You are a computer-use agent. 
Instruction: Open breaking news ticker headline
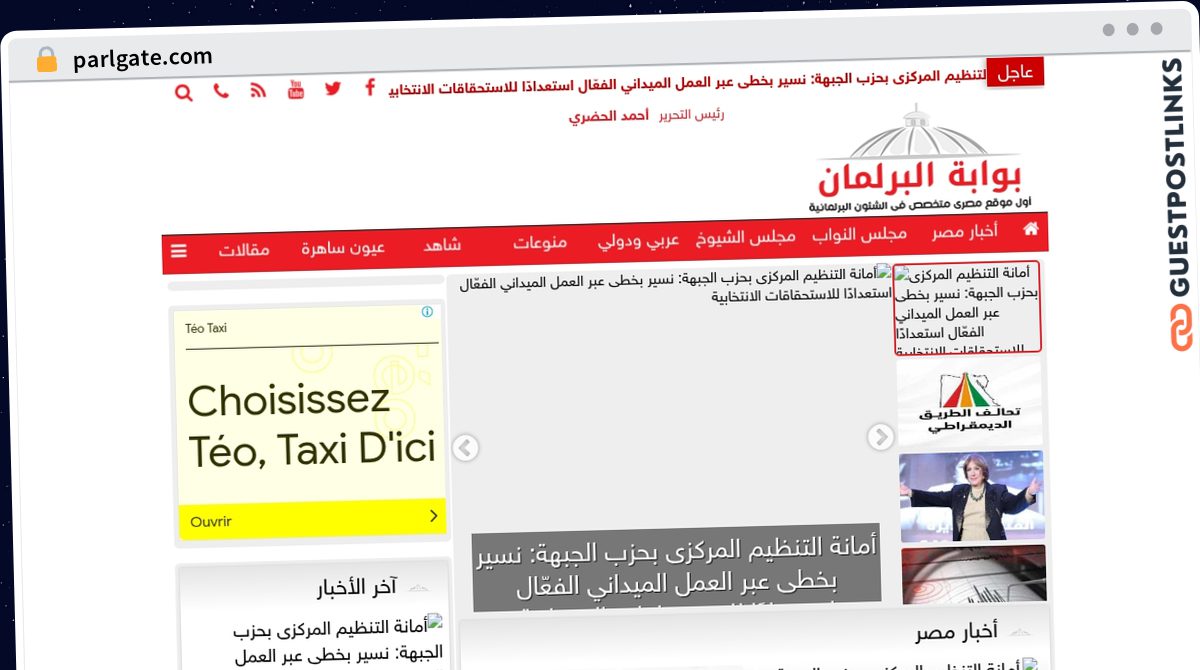(x=687, y=83)
